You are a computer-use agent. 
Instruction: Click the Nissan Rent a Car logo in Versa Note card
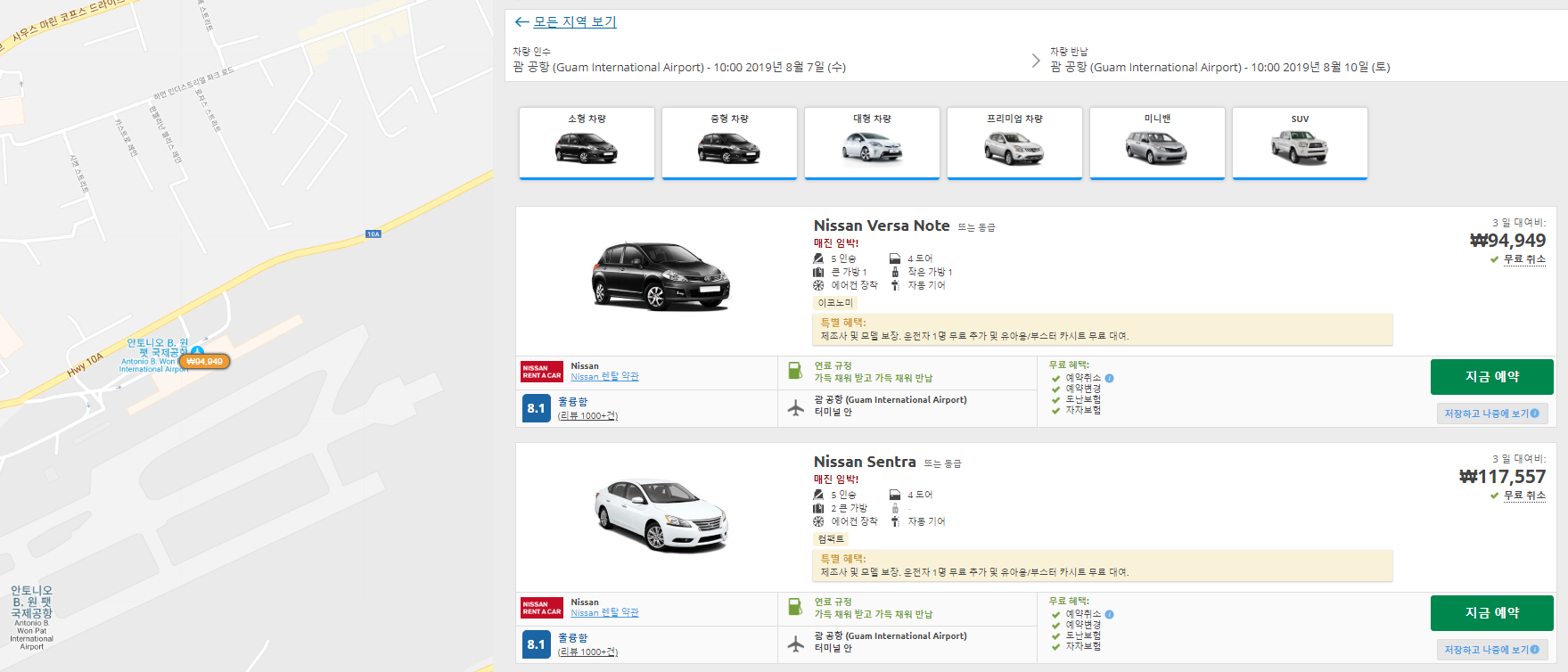[x=542, y=372]
